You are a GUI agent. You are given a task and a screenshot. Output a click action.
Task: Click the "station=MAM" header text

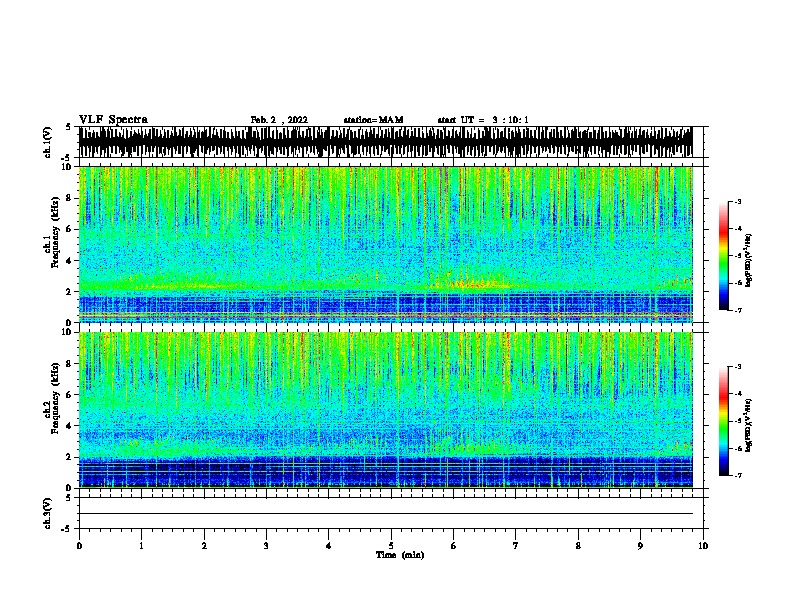click(373, 120)
